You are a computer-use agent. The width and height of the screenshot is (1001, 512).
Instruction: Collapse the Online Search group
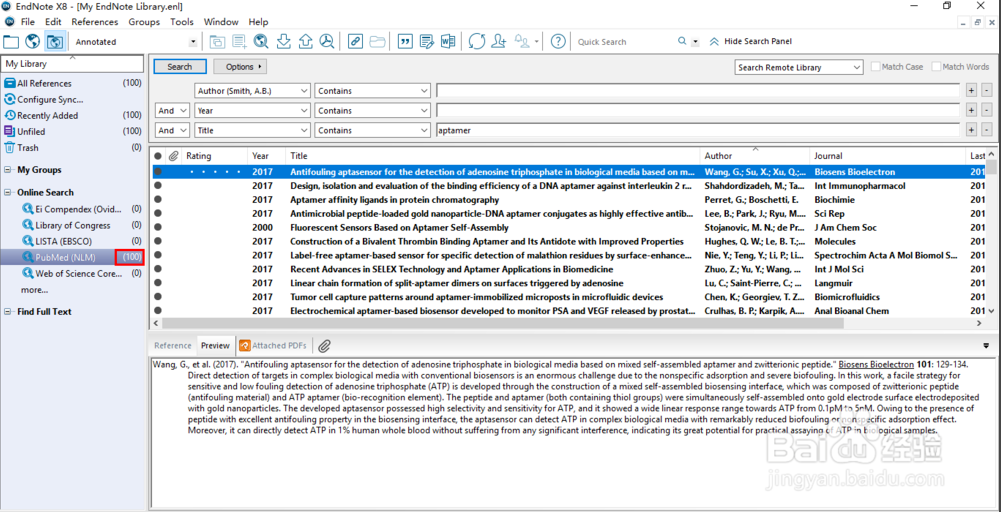8,192
